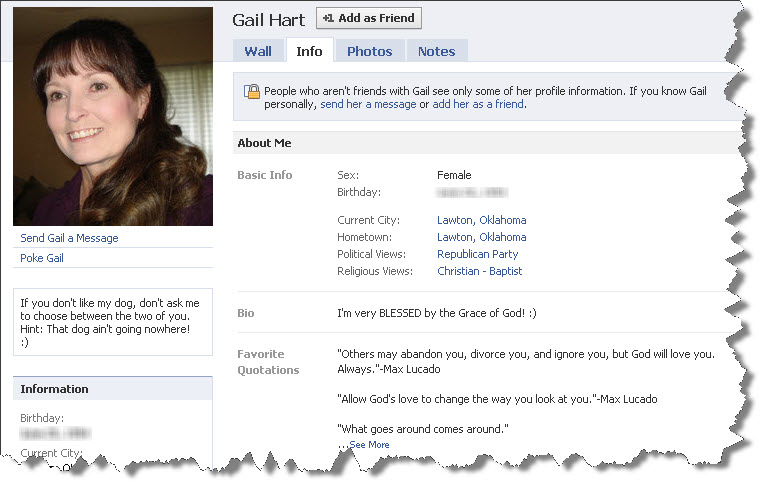
Task: Click the Gail Hart name heading
Action: coord(269,20)
